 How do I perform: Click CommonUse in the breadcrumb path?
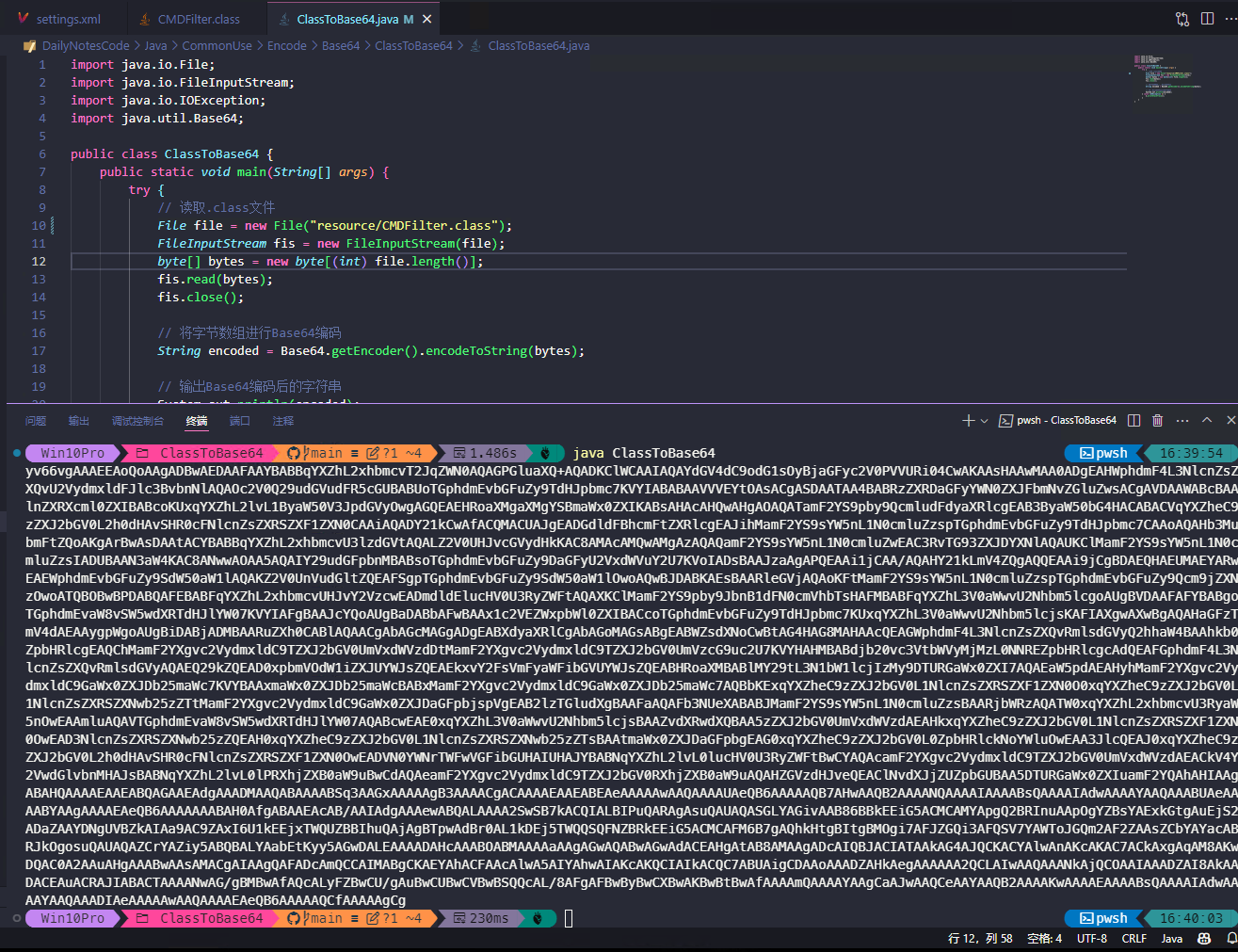point(217,45)
